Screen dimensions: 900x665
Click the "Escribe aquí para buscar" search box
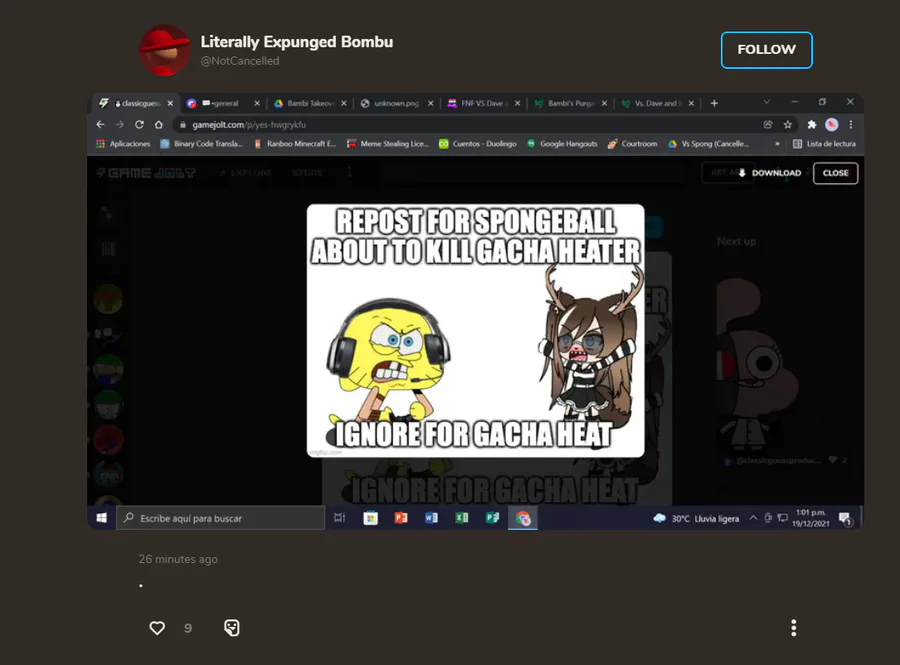[221, 518]
